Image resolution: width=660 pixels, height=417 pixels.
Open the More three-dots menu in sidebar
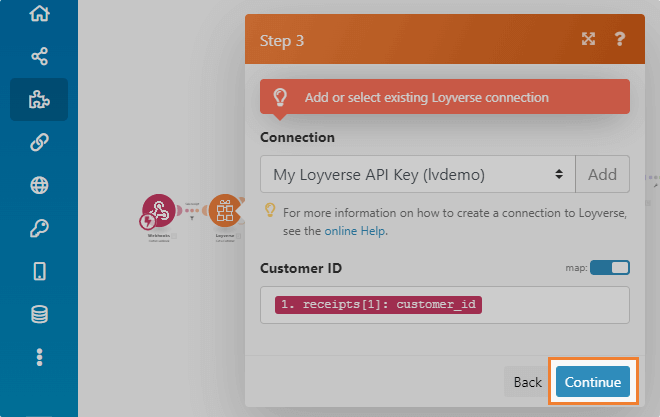click(39, 357)
